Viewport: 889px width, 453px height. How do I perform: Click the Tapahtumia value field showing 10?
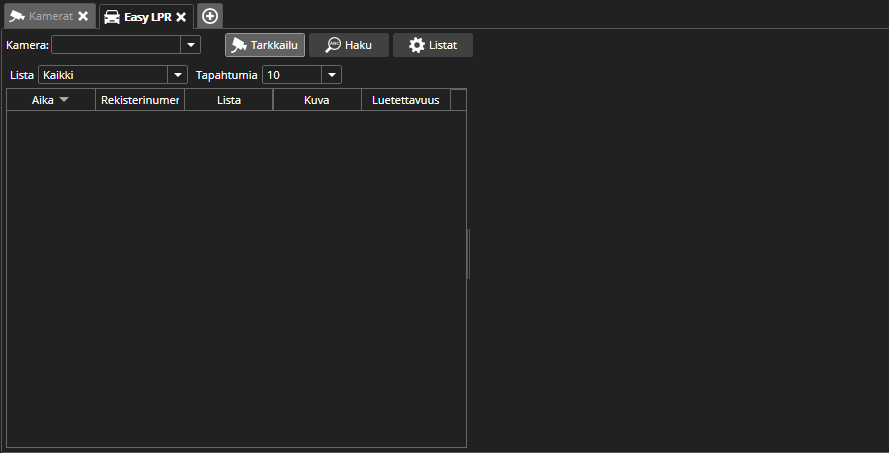[x=291, y=75]
